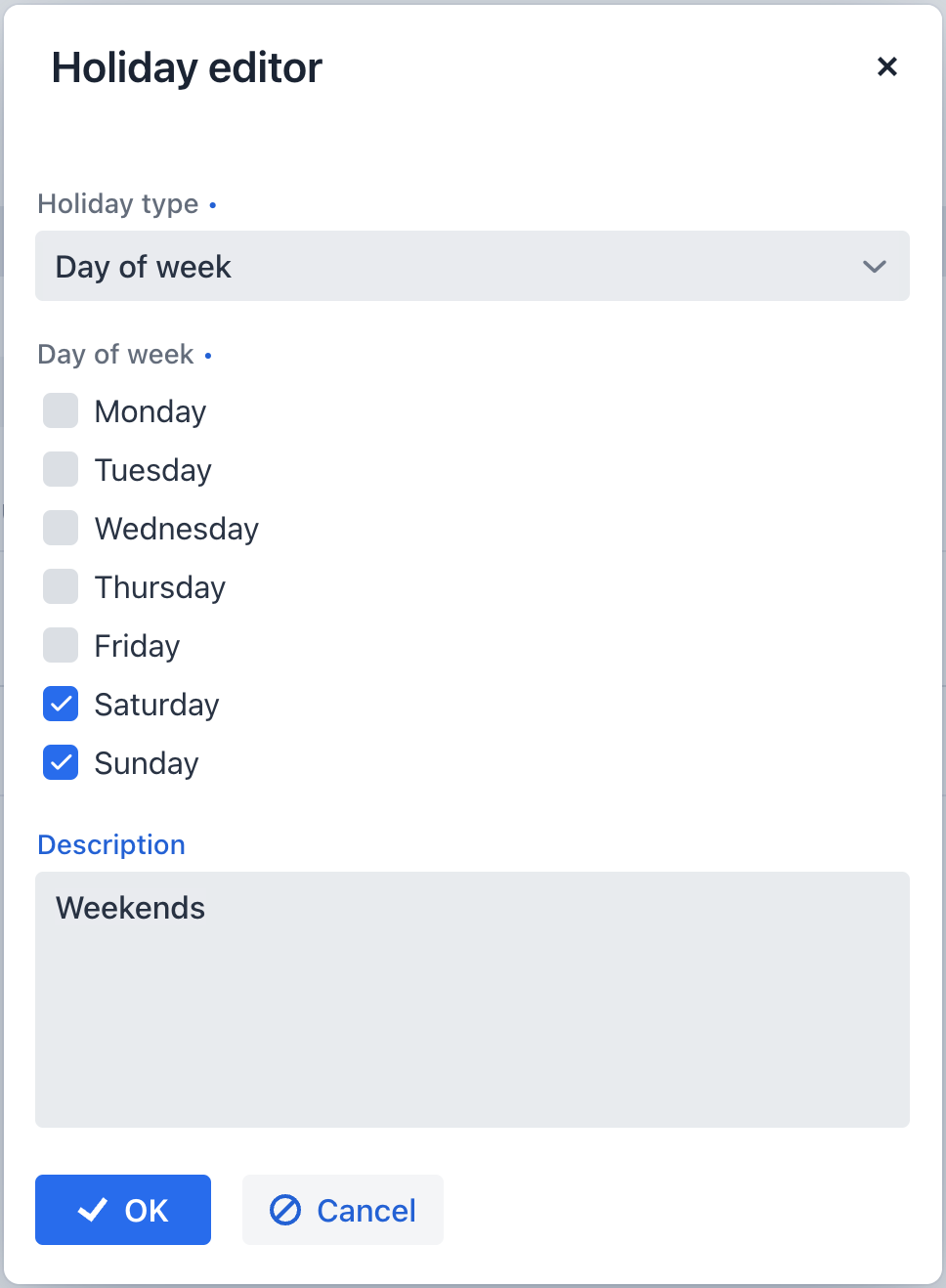Enable Wednesday as a holiday
The image size is (946, 1288).
click(x=60, y=528)
